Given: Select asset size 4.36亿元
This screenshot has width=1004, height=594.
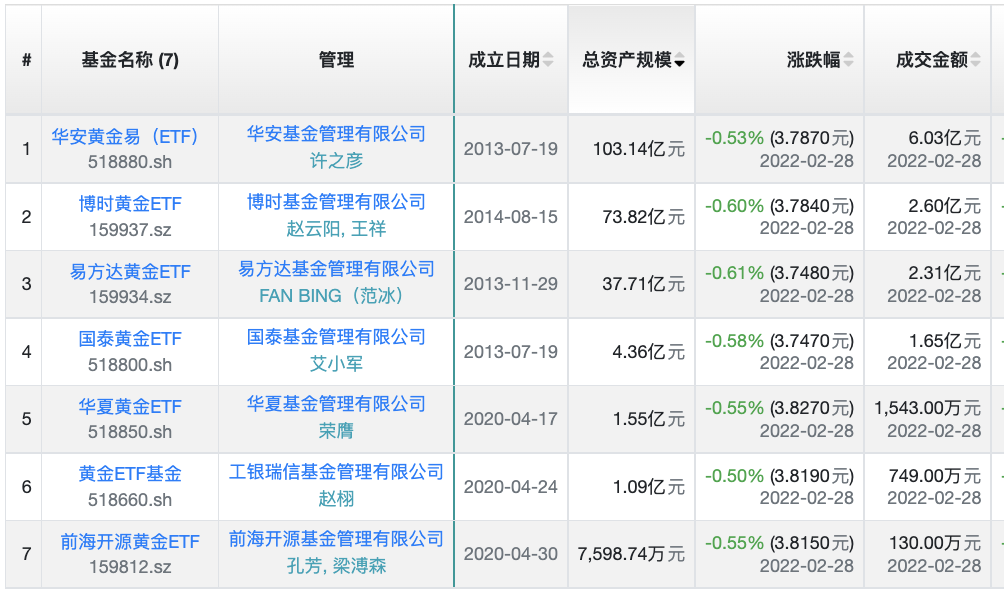Looking at the screenshot, I should (x=648, y=352).
